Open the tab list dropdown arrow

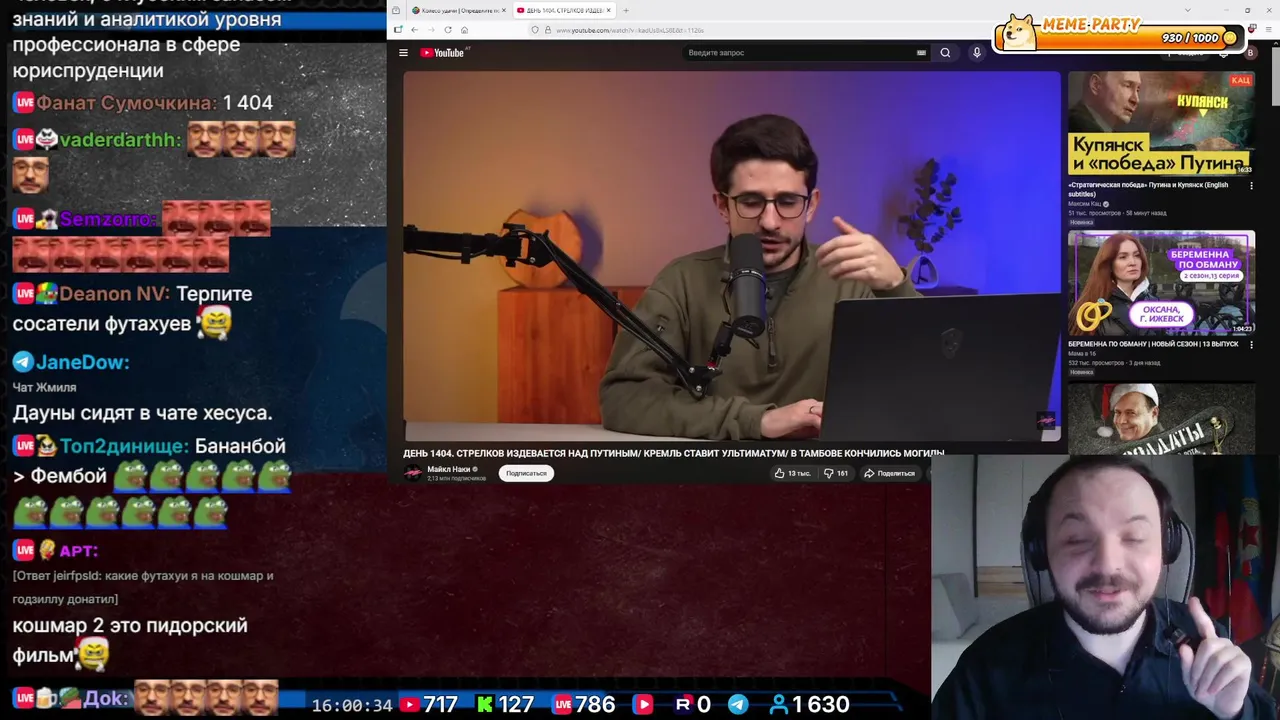(1187, 10)
